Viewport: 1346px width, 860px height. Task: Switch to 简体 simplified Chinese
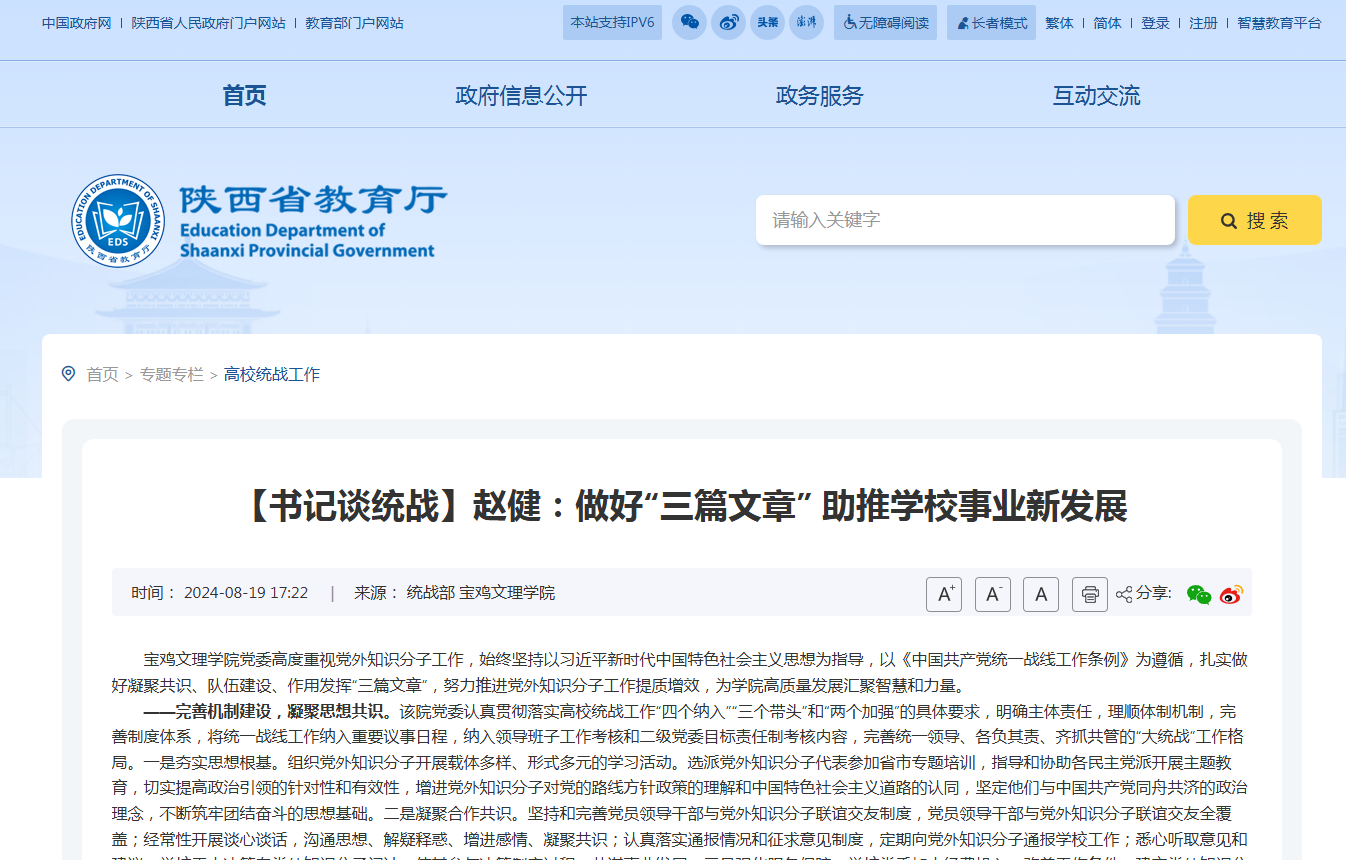1107,23
